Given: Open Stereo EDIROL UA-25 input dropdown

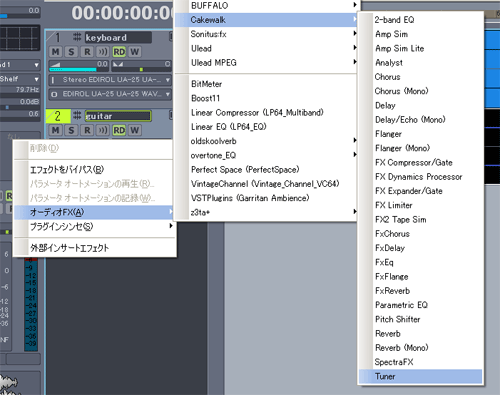Looking at the screenshot, I should coord(110,80).
